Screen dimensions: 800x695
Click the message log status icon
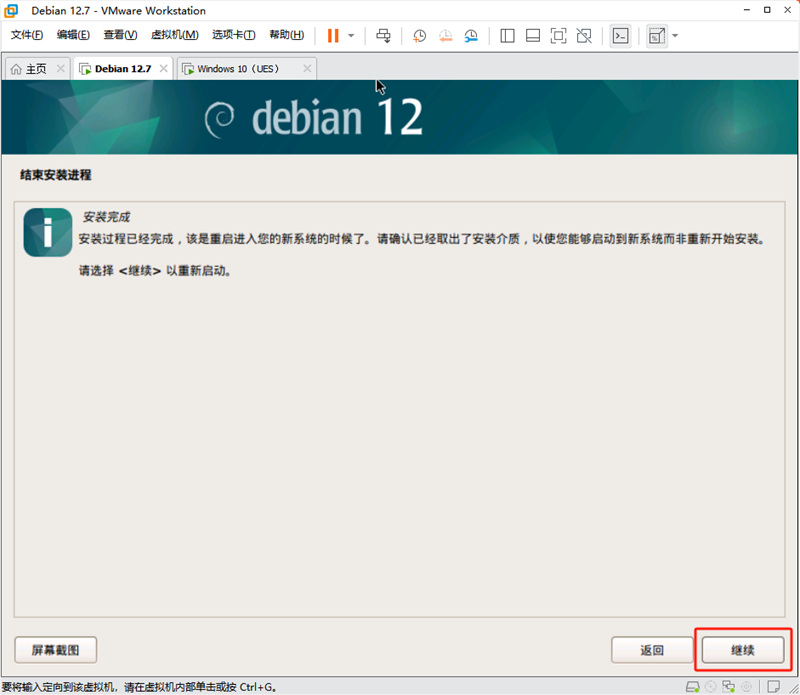tap(773, 687)
